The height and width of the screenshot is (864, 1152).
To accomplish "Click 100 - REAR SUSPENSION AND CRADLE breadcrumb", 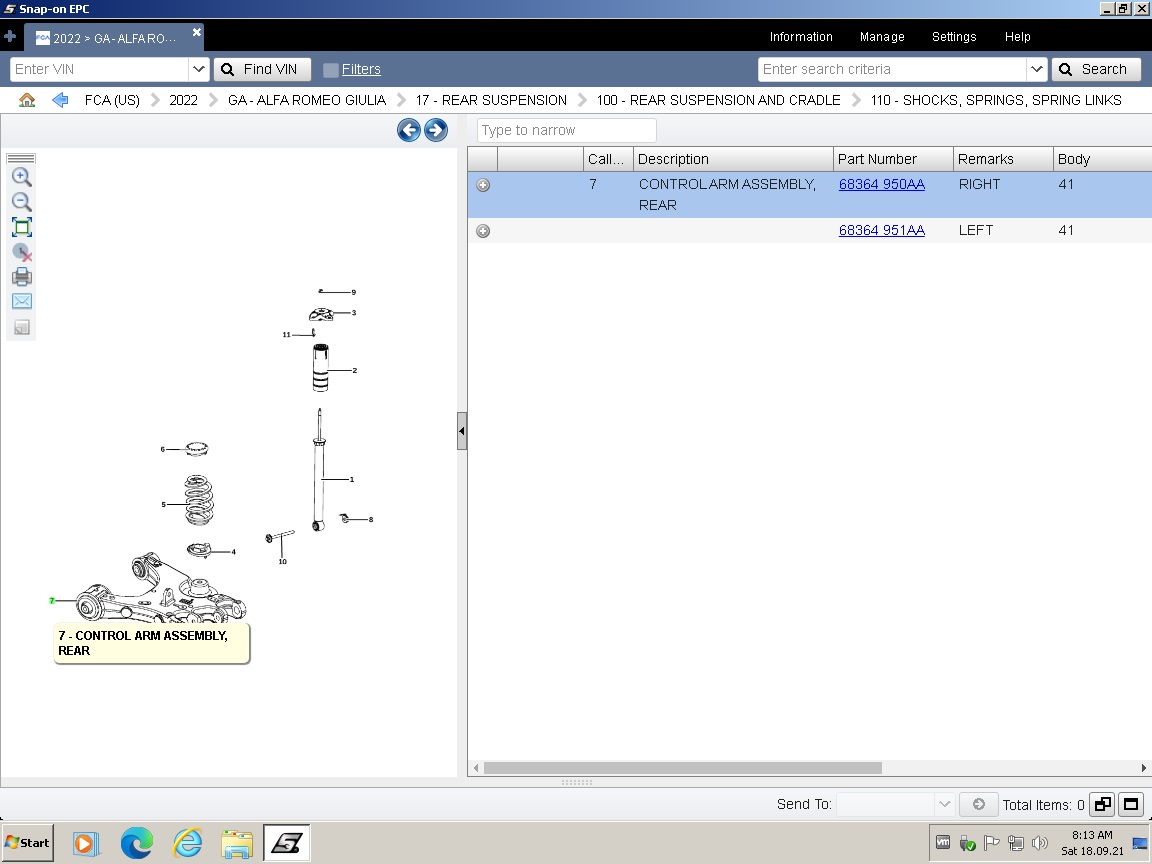I will click(x=719, y=100).
